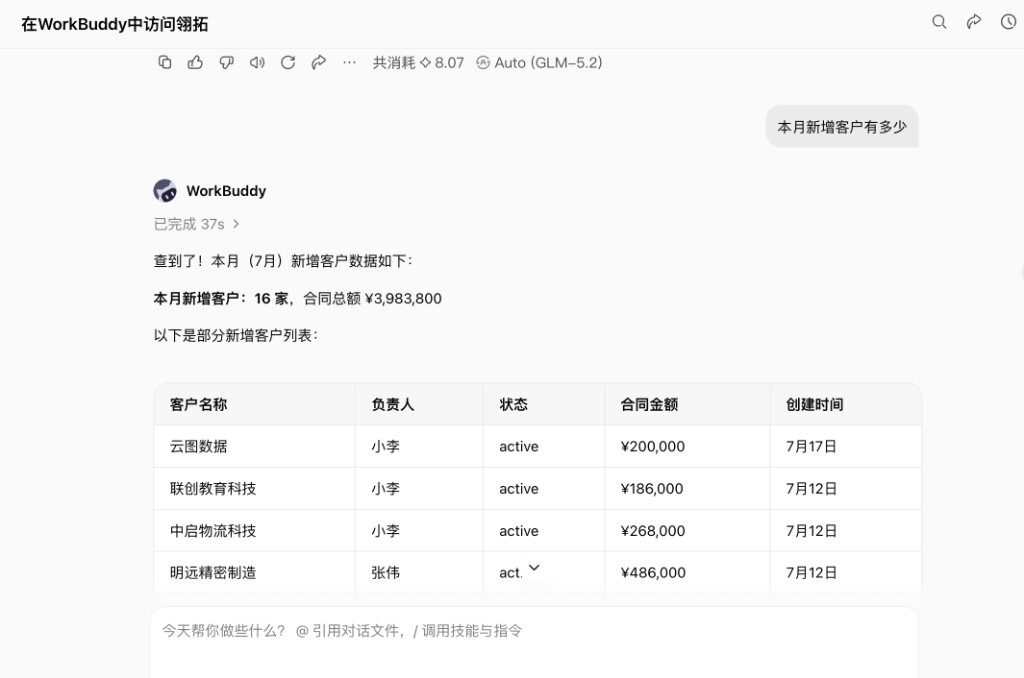Regenerate the response
The width and height of the screenshot is (1024, 678).
[288, 62]
